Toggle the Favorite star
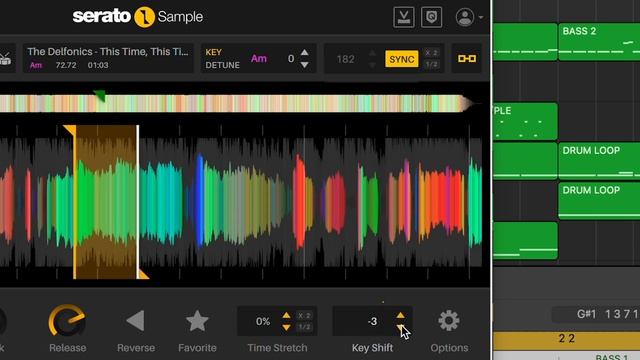The height and width of the screenshot is (360, 640). (x=197, y=320)
